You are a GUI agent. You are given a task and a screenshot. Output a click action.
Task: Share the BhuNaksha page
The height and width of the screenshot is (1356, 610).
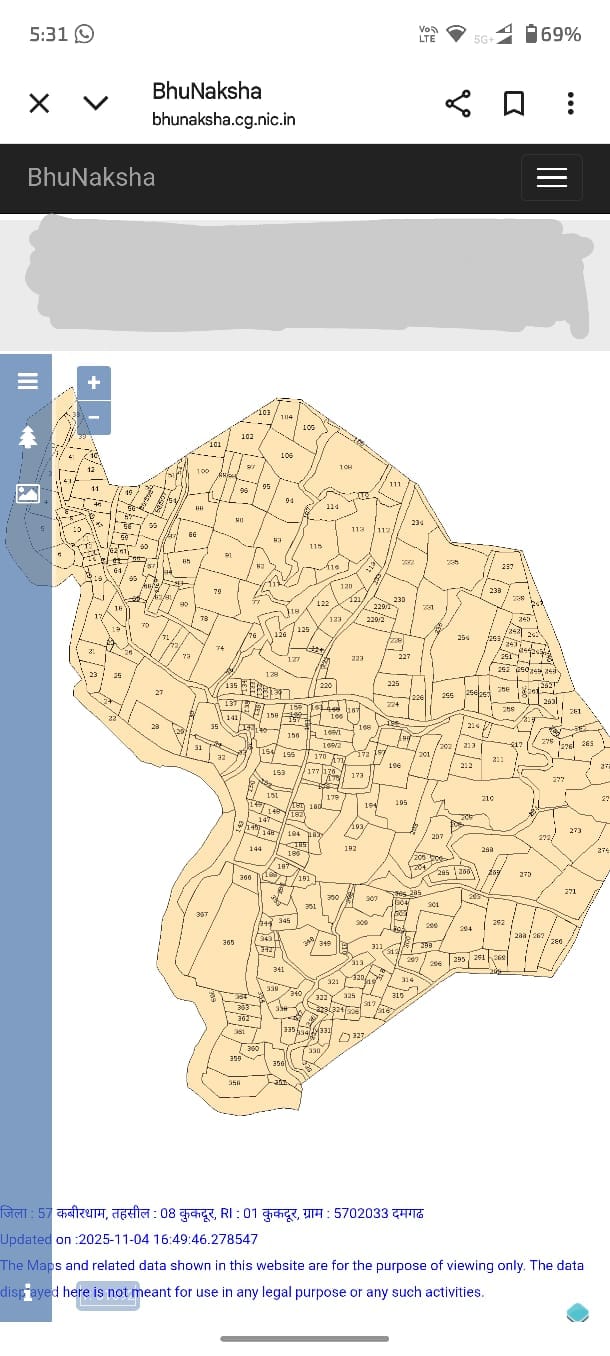click(x=457, y=103)
